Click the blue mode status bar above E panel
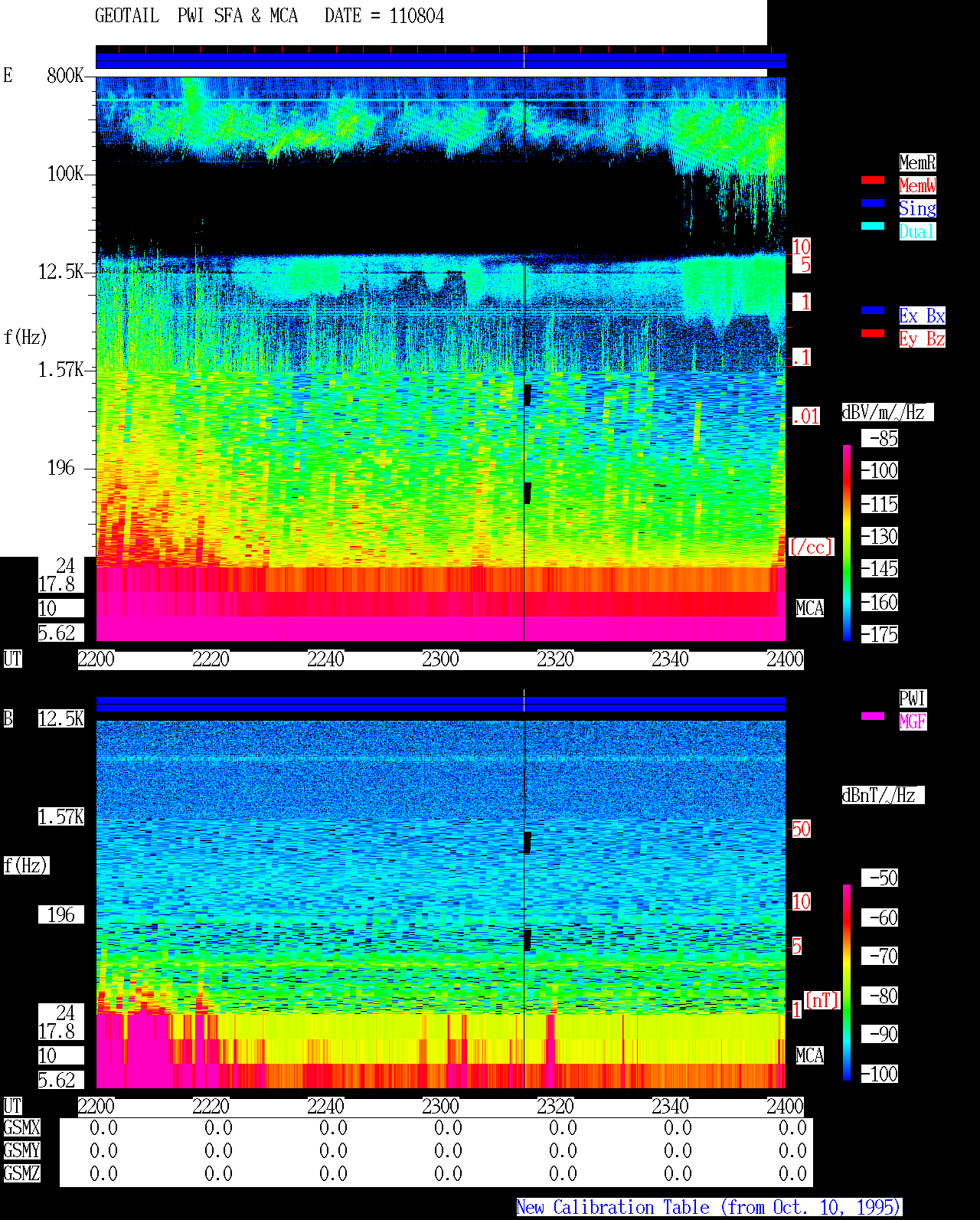The image size is (980, 1220). click(440, 61)
